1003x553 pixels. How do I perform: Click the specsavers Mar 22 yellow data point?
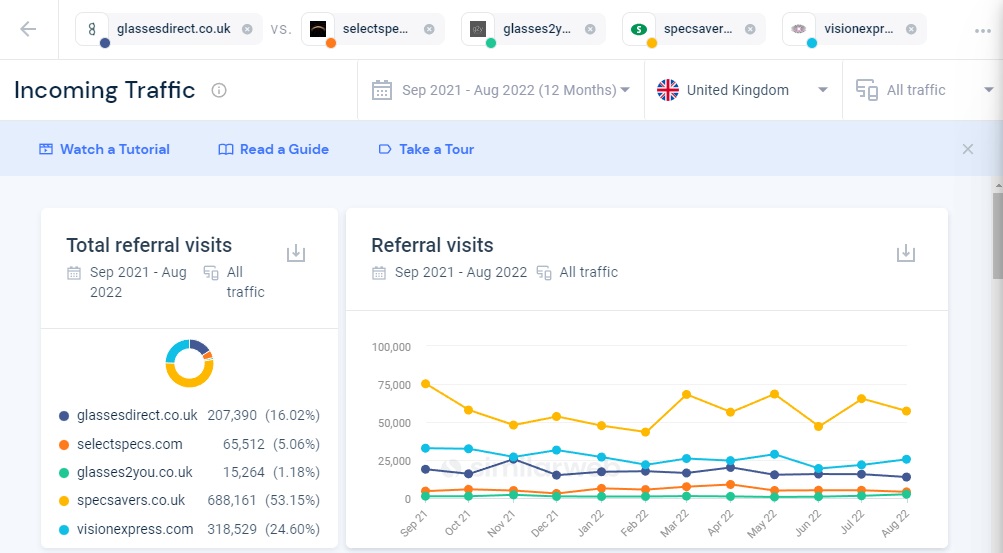coord(687,394)
